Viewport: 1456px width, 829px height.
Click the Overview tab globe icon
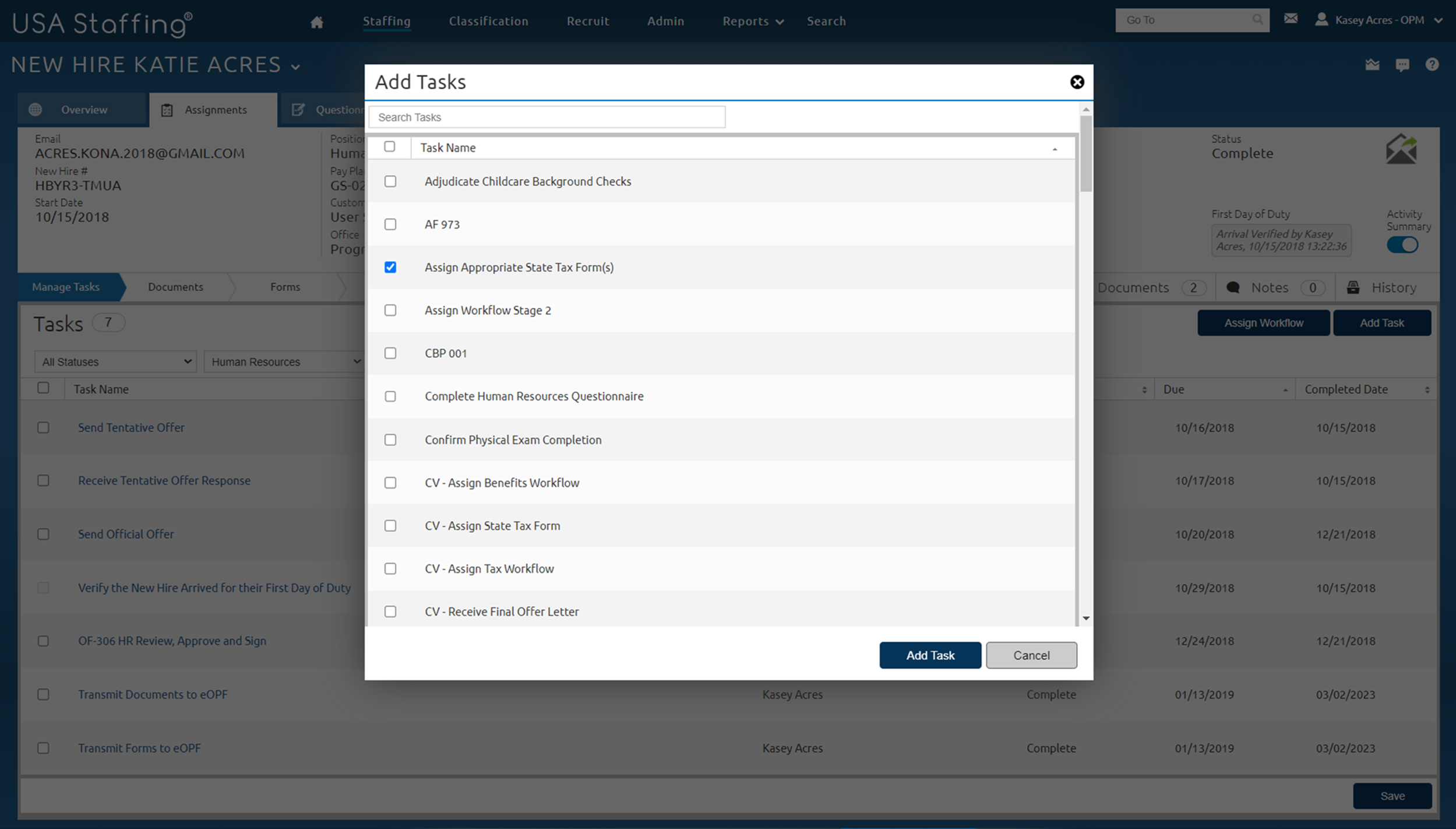[35, 110]
